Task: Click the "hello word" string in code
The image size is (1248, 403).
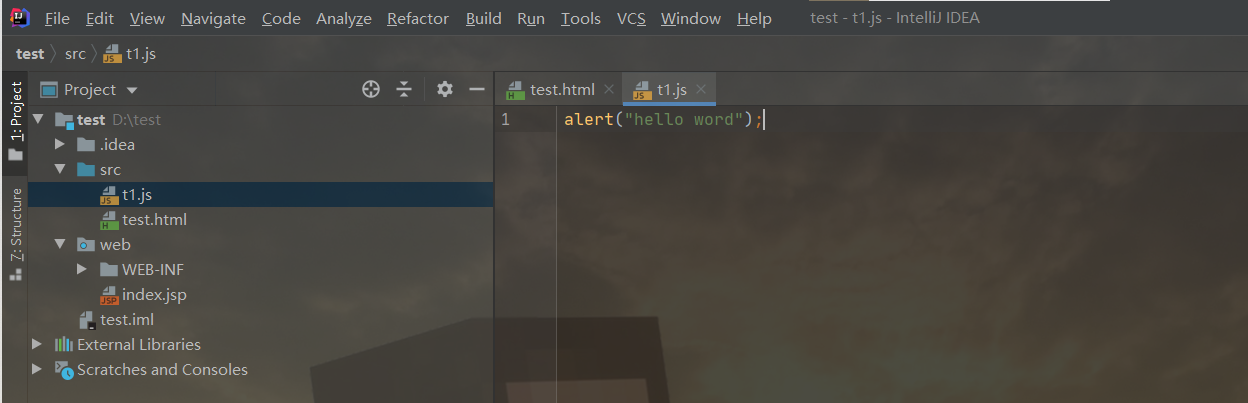Action: 685,119
